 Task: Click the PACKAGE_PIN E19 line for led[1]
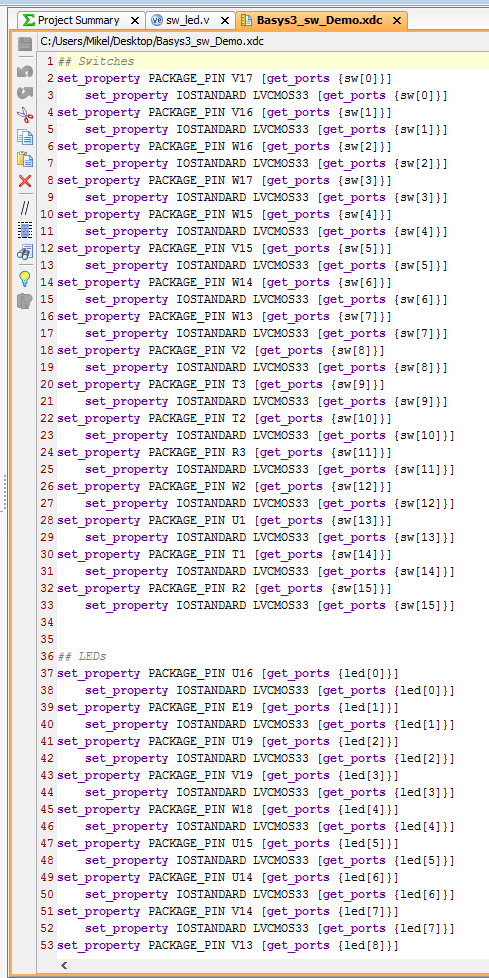click(228, 707)
